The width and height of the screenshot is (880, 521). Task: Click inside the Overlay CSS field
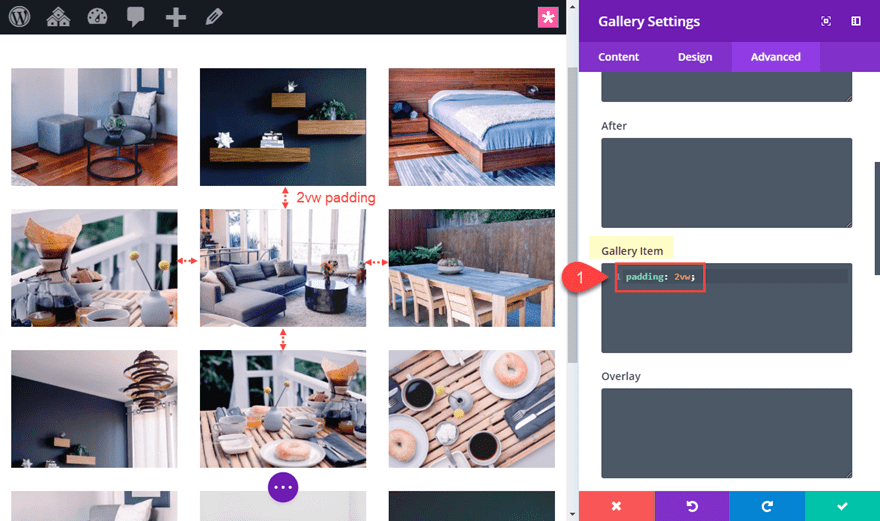[726, 433]
